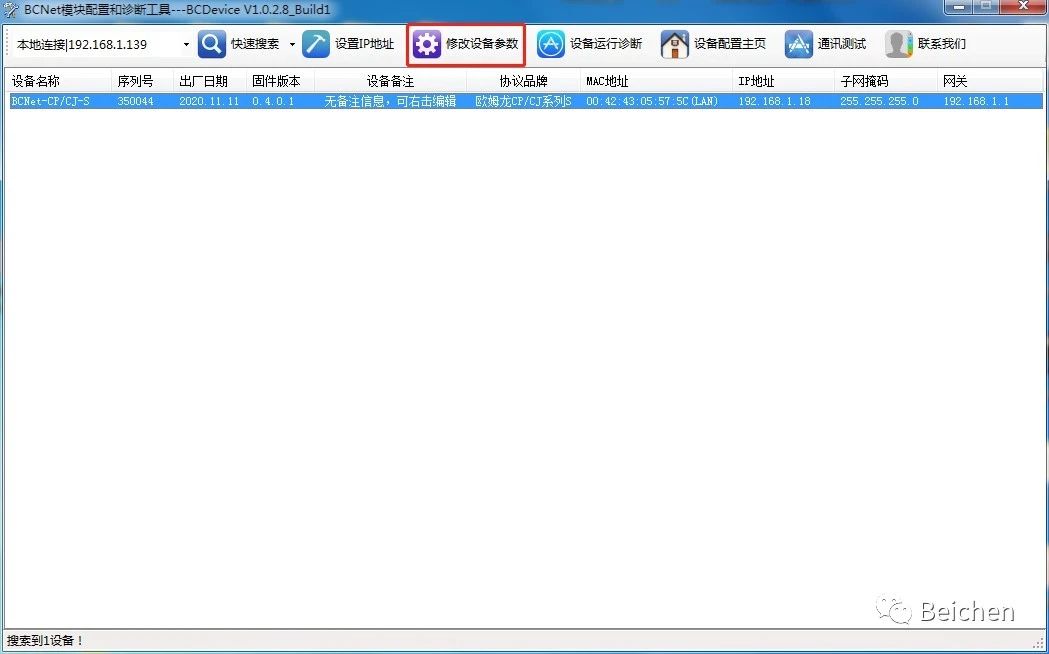Sort by 序列号 column header
1049x654 pixels.
point(142,82)
